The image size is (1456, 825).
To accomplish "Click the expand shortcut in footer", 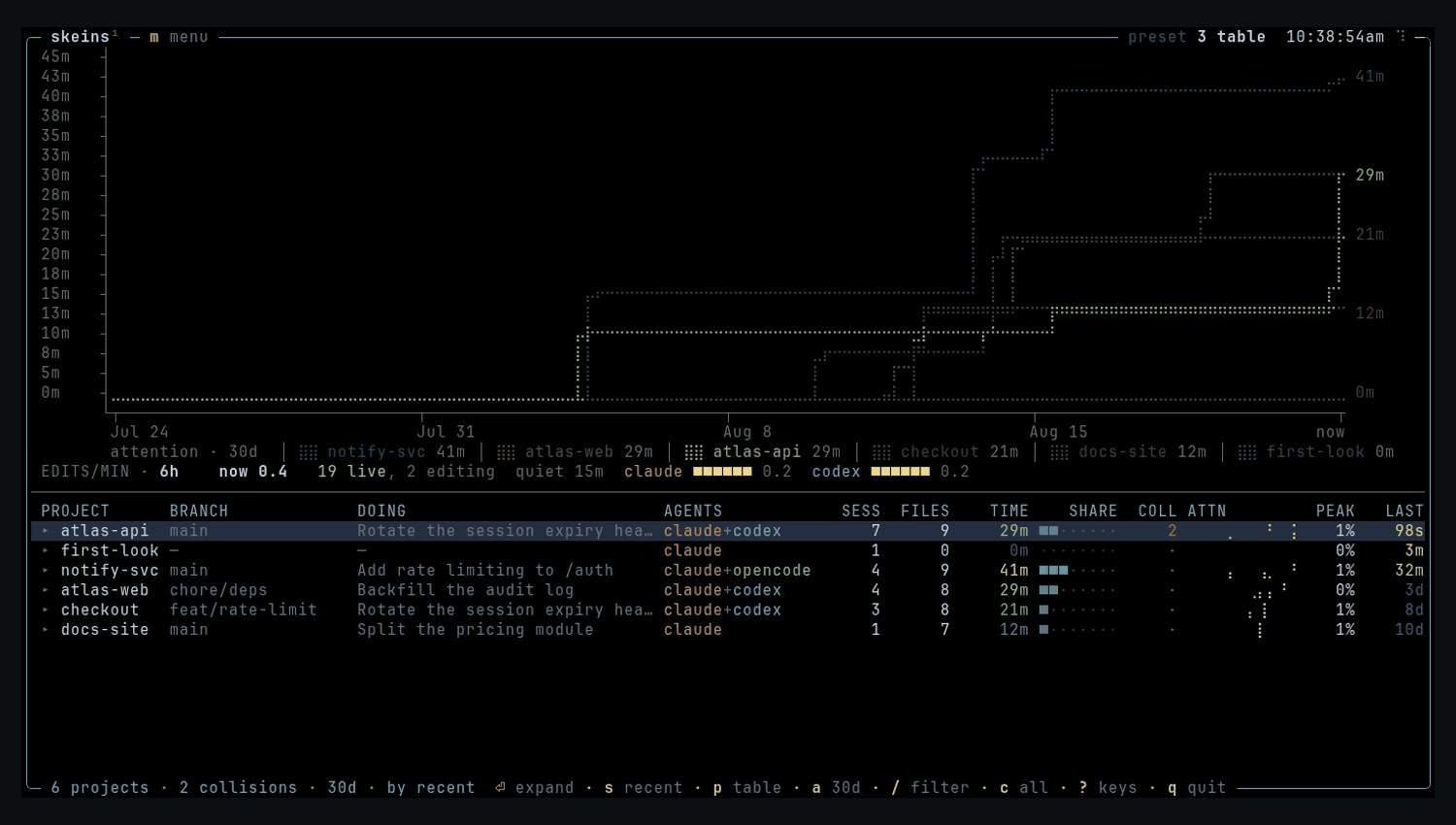I will (534, 788).
